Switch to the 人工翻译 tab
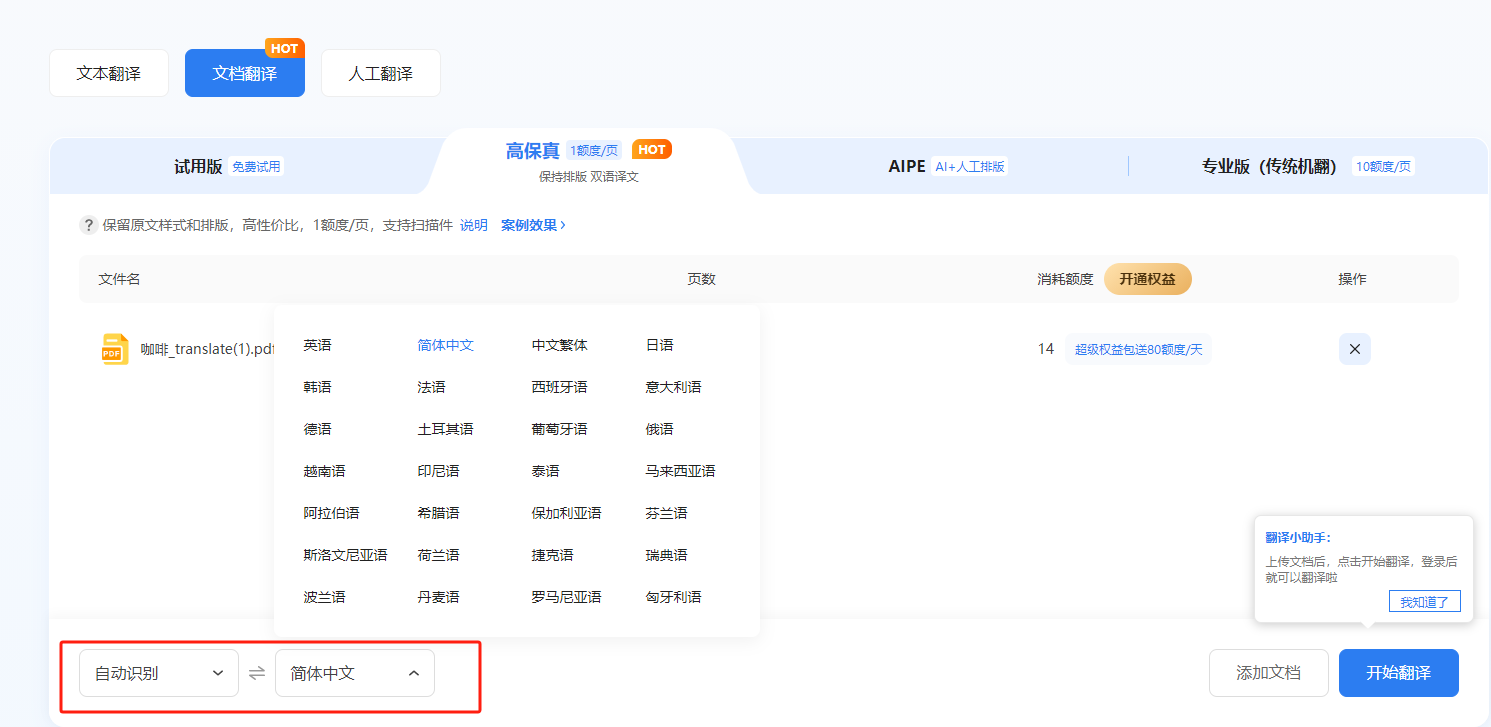The height and width of the screenshot is (727, 1491). pos(380,73)
